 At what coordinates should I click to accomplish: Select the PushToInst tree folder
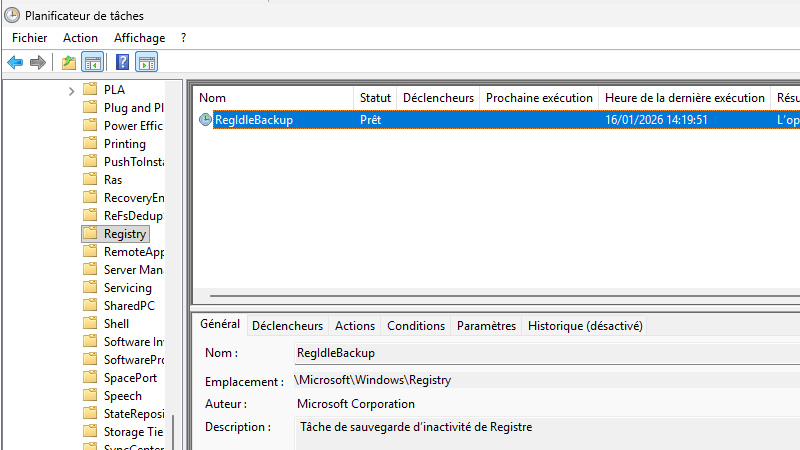[x=134, y=162]
